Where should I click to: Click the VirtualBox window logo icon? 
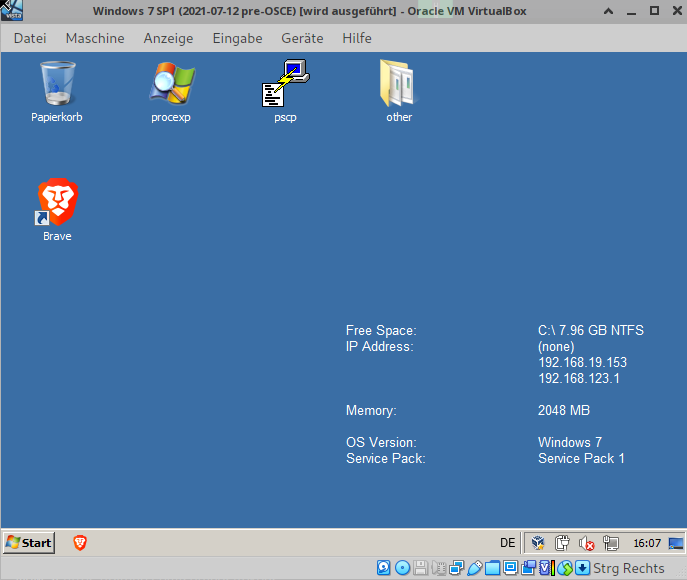click(x=12, y=11)
